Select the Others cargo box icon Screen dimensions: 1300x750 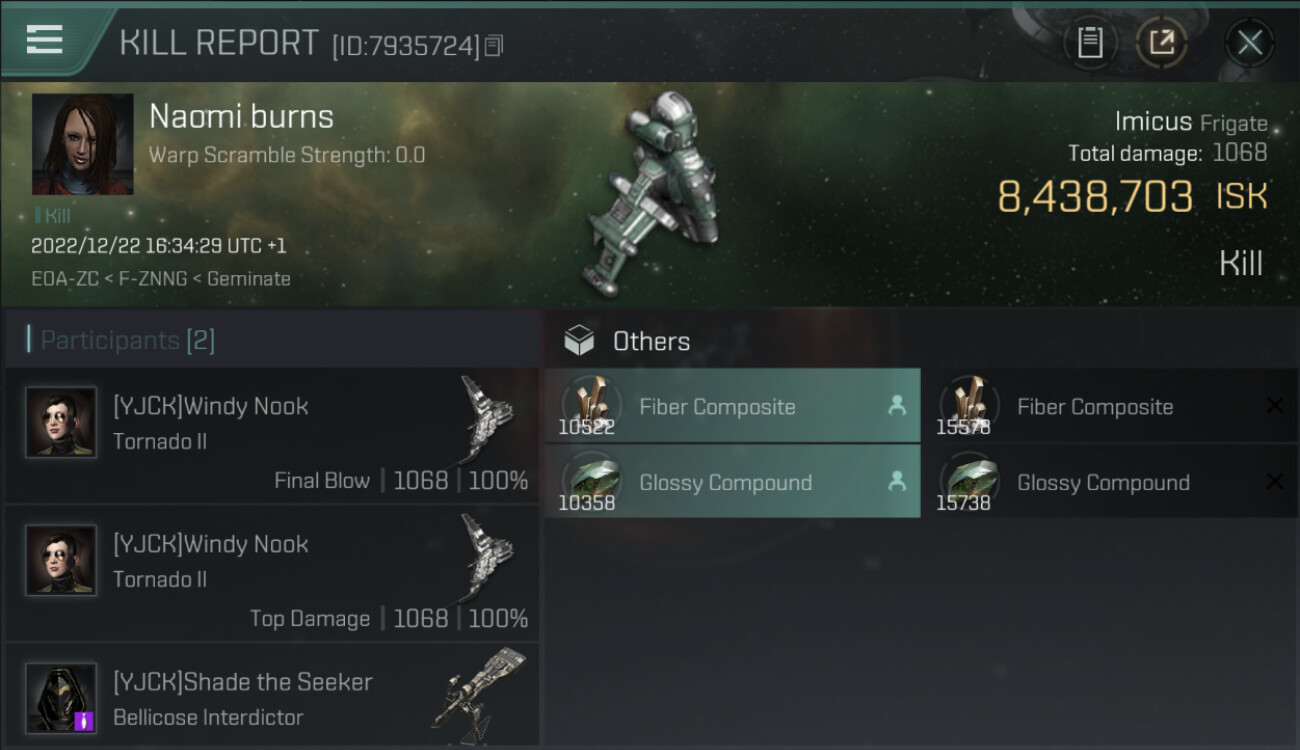tap(579, 341)
